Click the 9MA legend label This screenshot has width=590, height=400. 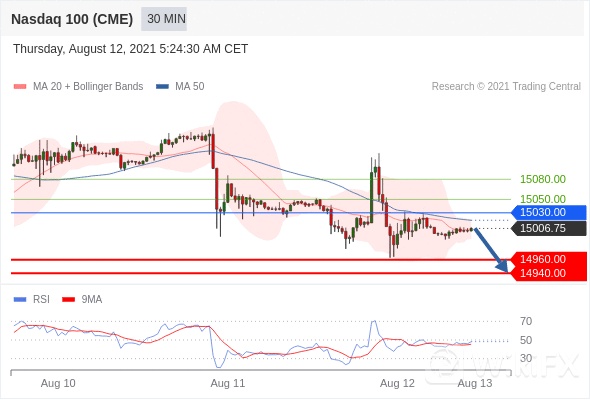tap(92, 300)
